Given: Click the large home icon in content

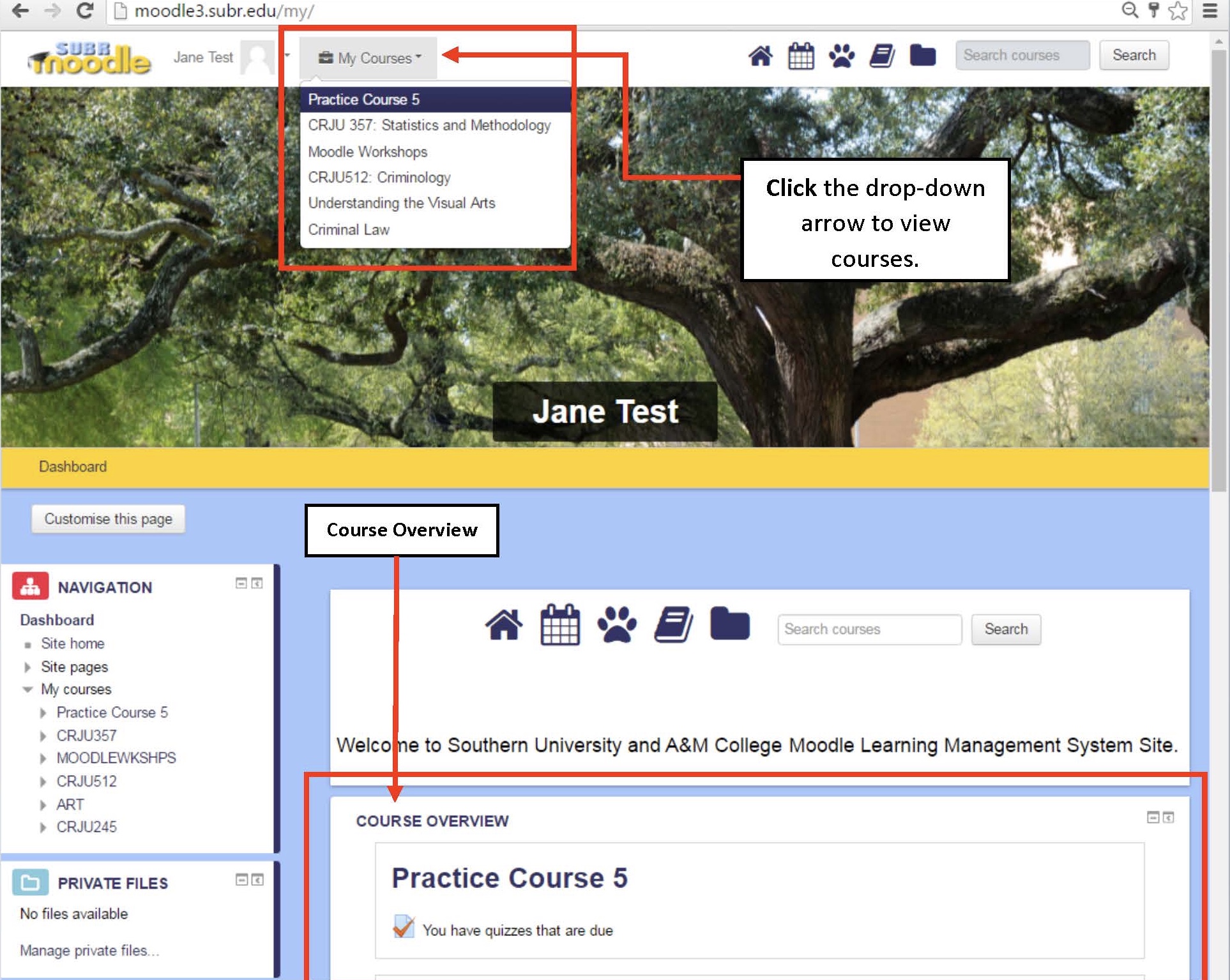Looking at the screenshot, I should point(504,625).
